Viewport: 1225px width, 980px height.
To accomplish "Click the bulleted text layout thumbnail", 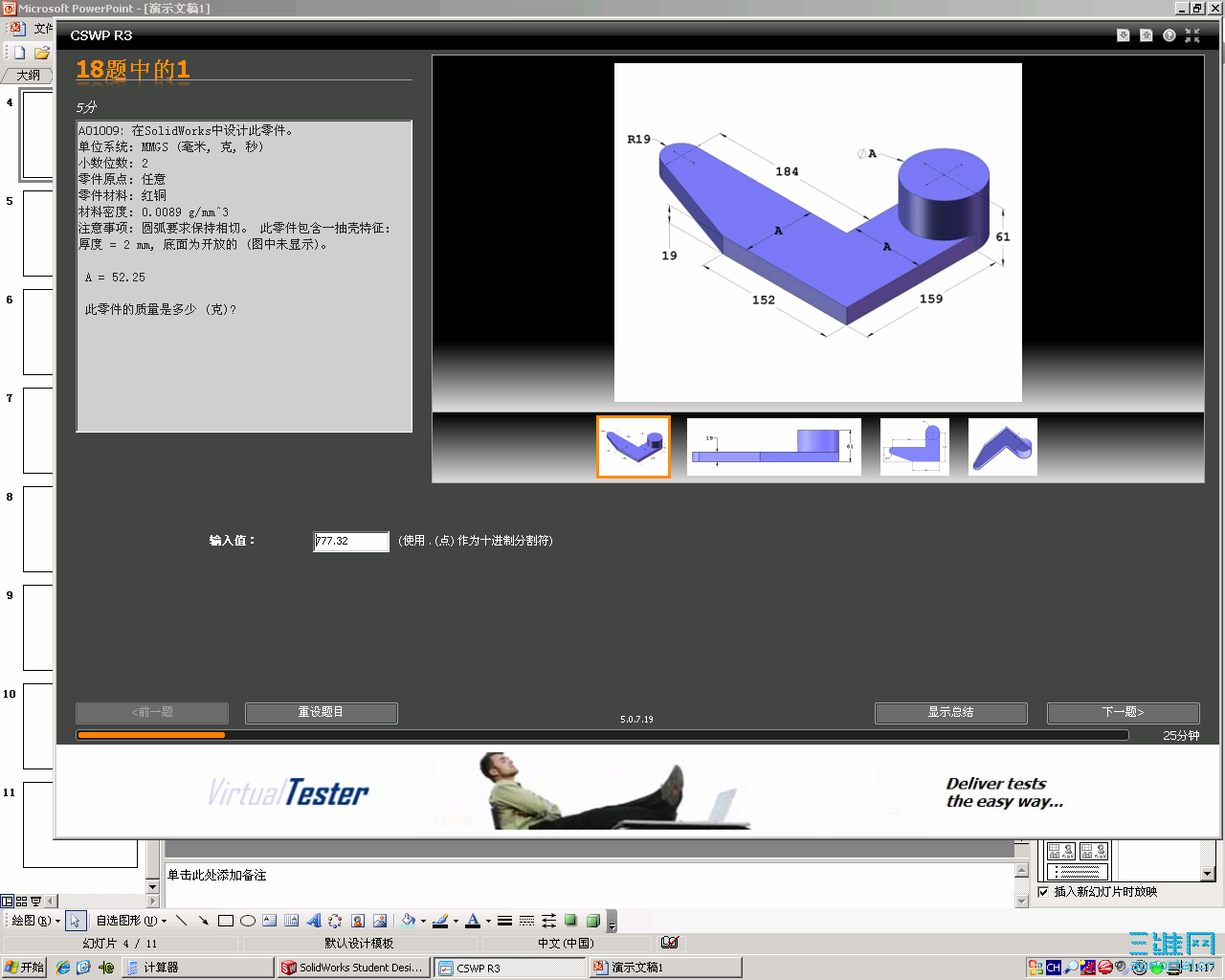I will (x=1079, y=873).
